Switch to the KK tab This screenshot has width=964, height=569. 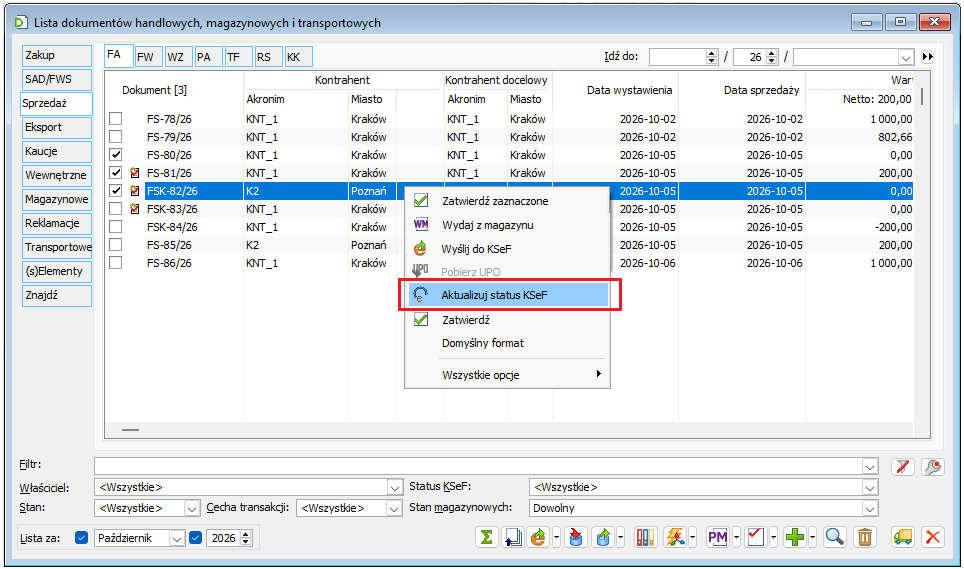coord(298,57)
